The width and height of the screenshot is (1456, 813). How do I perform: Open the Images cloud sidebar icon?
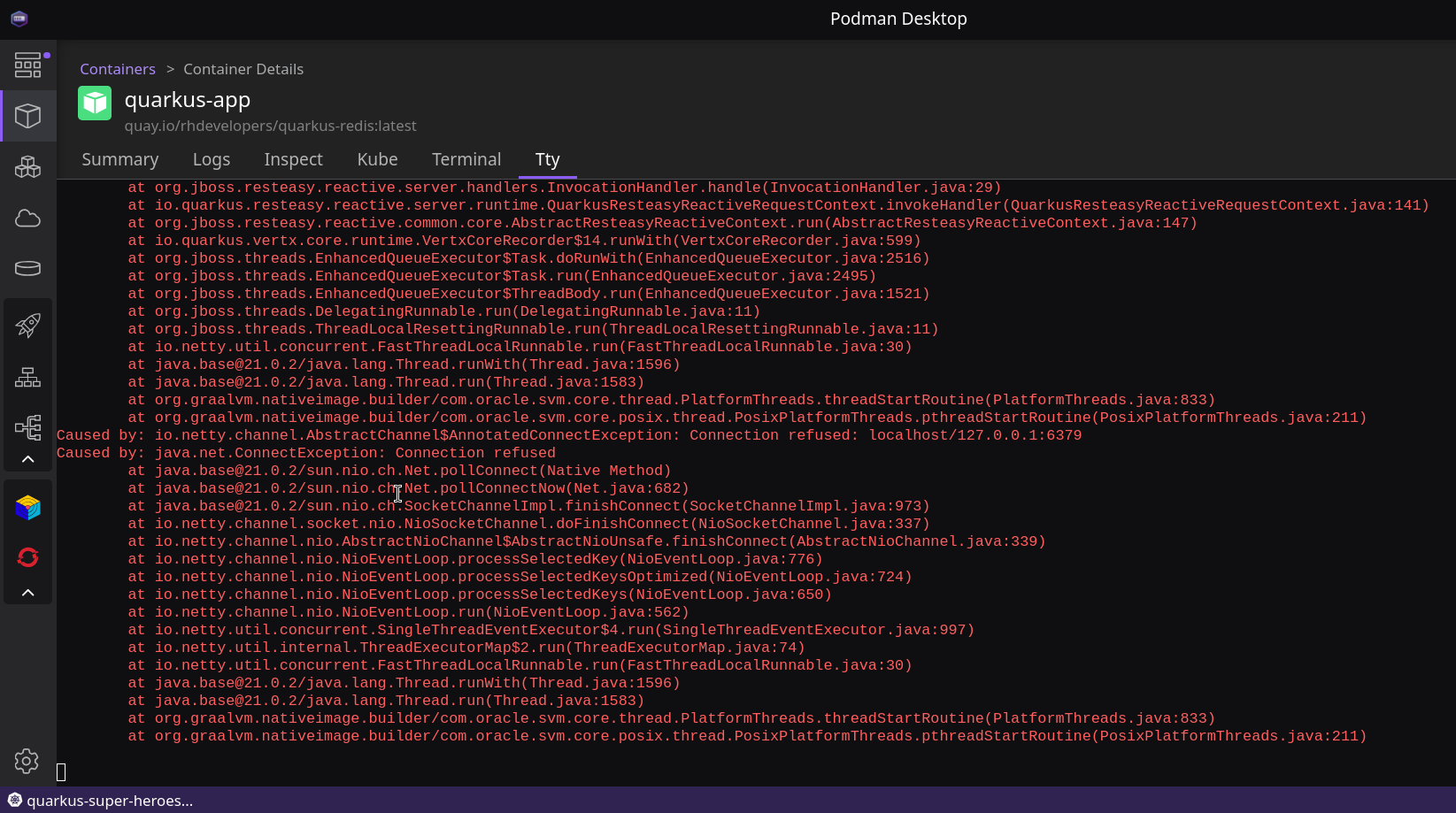tap(27, 218)
